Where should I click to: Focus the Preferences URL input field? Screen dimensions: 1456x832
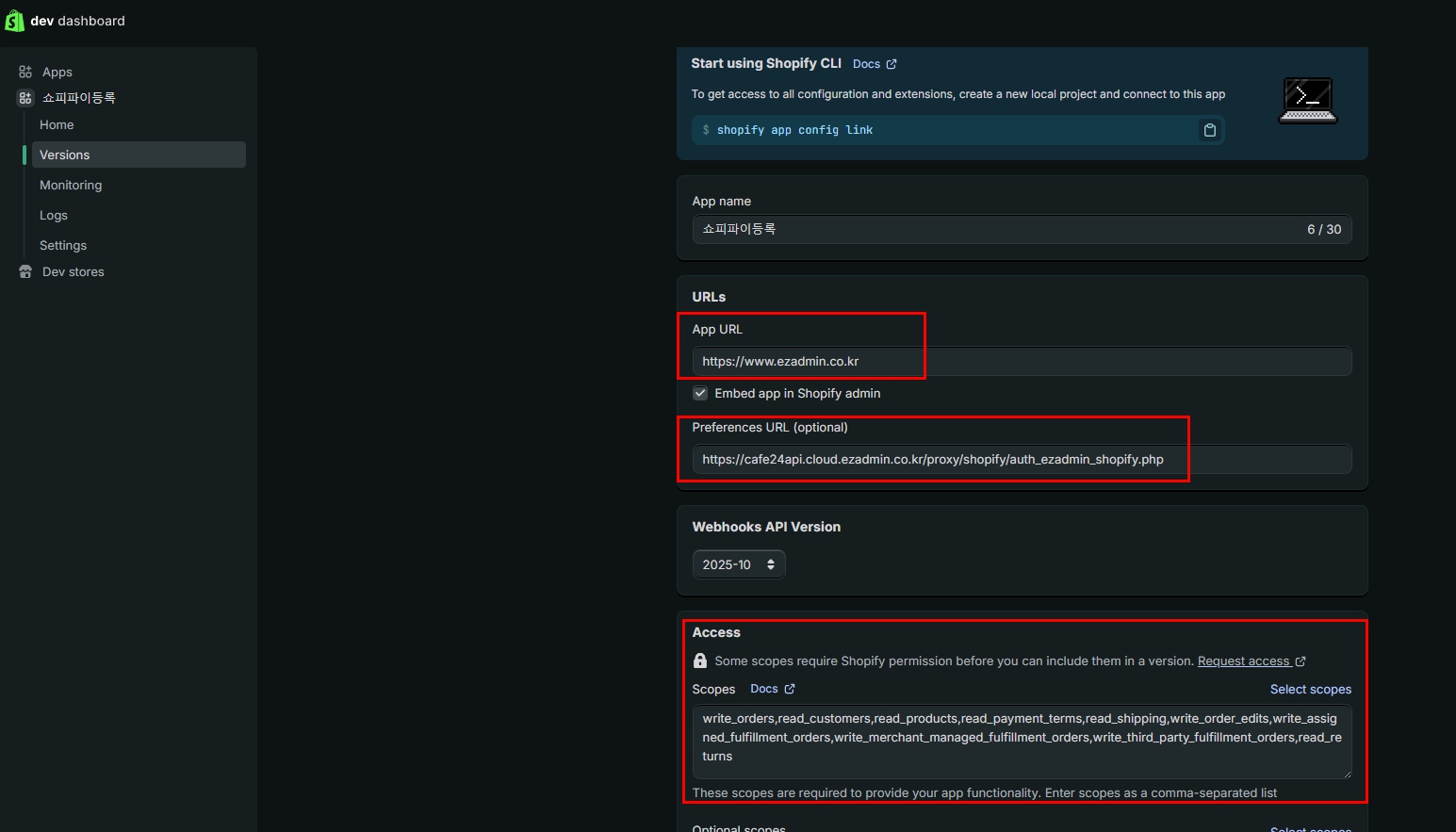[x=1022, y=459]
